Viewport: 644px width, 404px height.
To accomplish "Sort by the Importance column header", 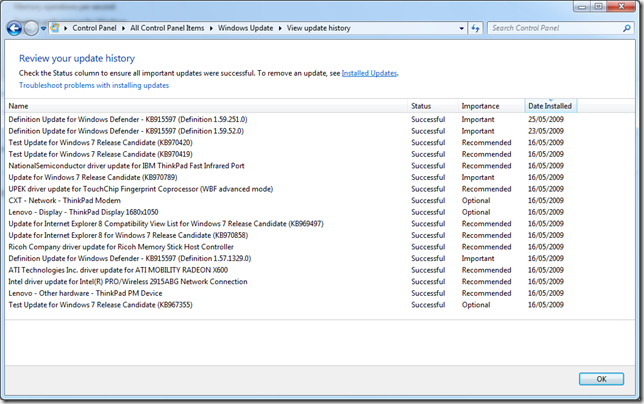I will (x=492, y=106).
